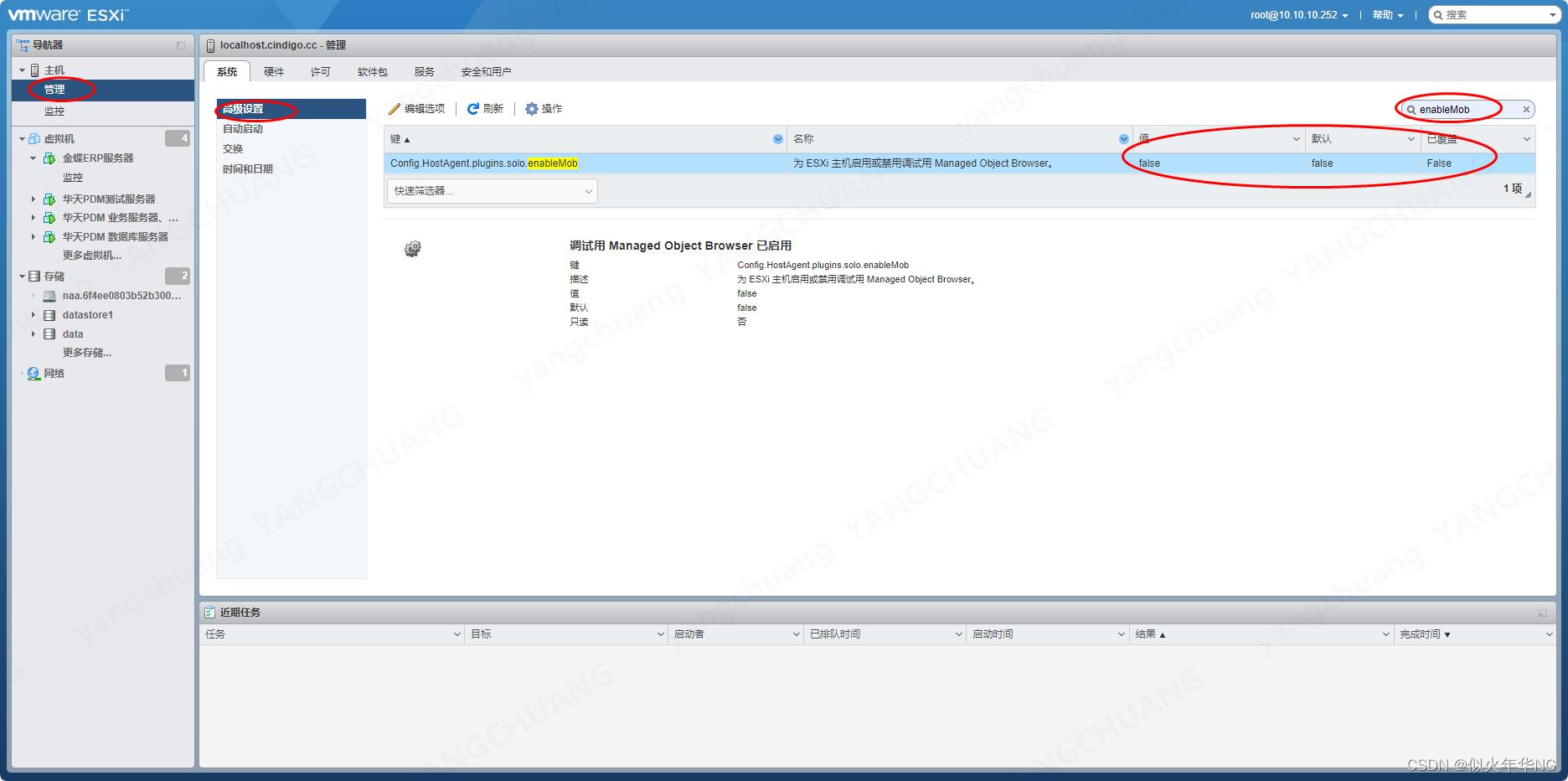Collapse the Navigator panel with its corner button
Screen dimensions: 1568x781
181,45
